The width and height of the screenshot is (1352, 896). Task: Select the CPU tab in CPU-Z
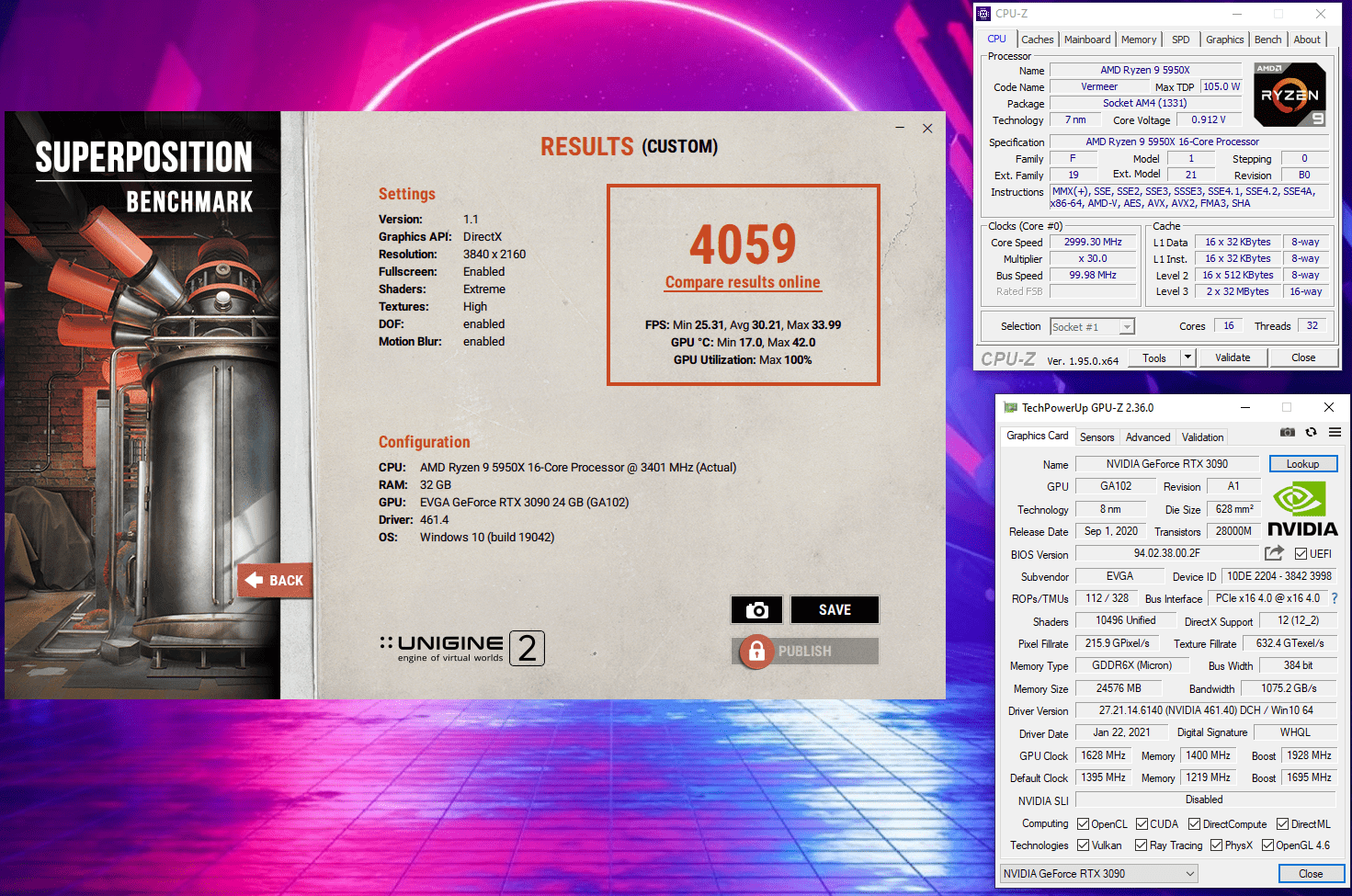pos(997,39)
